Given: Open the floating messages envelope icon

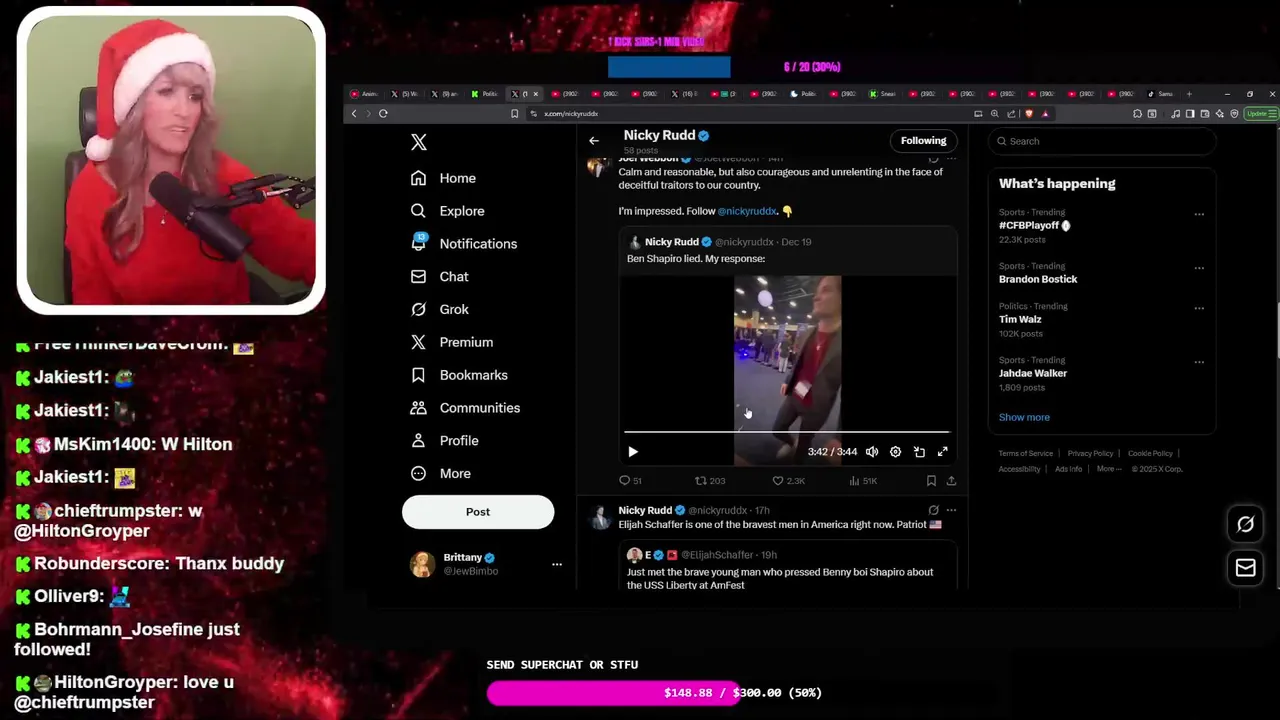Looking at the screenshot, I should coord(1246,568).
